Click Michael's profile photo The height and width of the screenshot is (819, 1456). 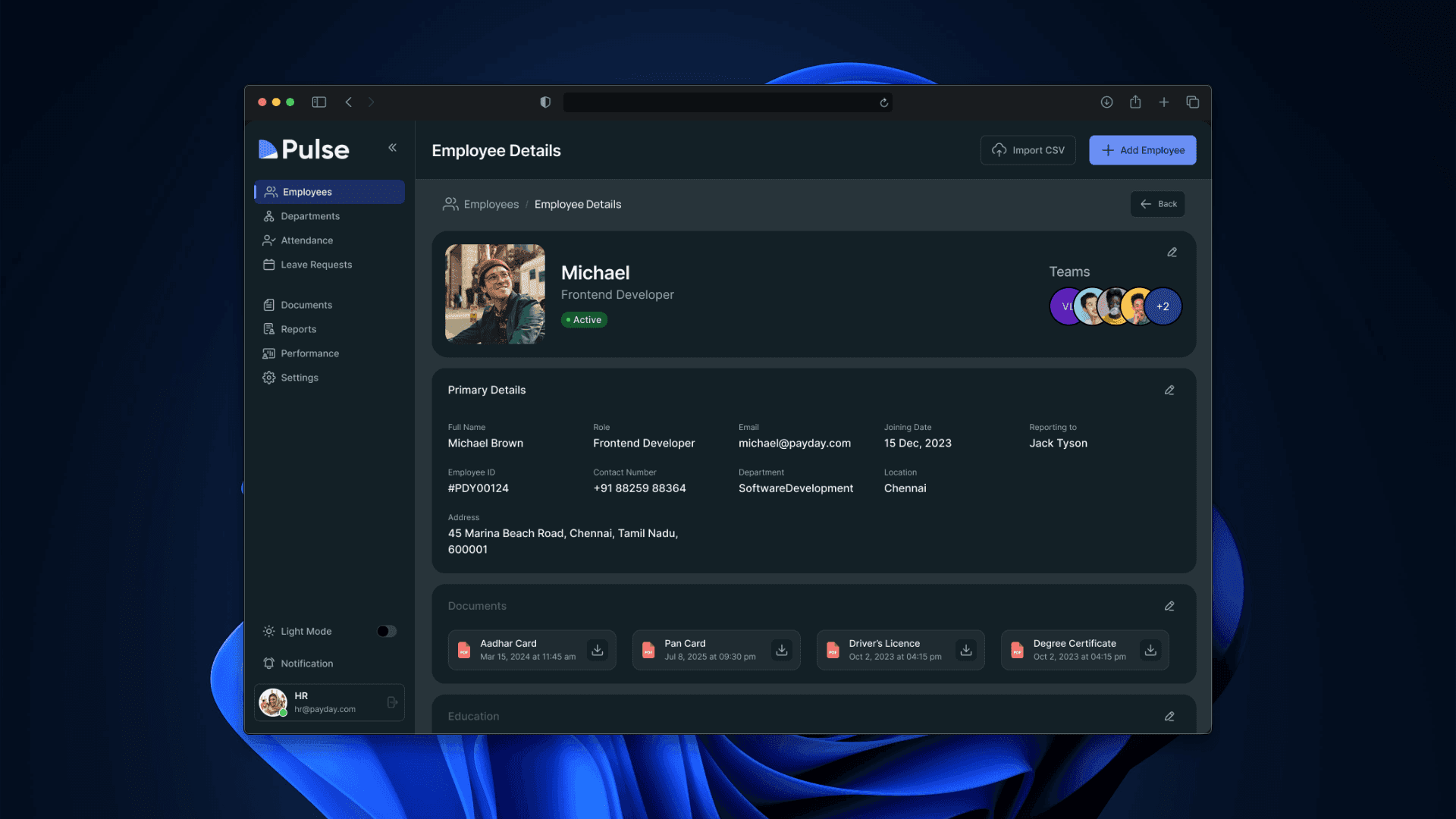click(494, 294)
